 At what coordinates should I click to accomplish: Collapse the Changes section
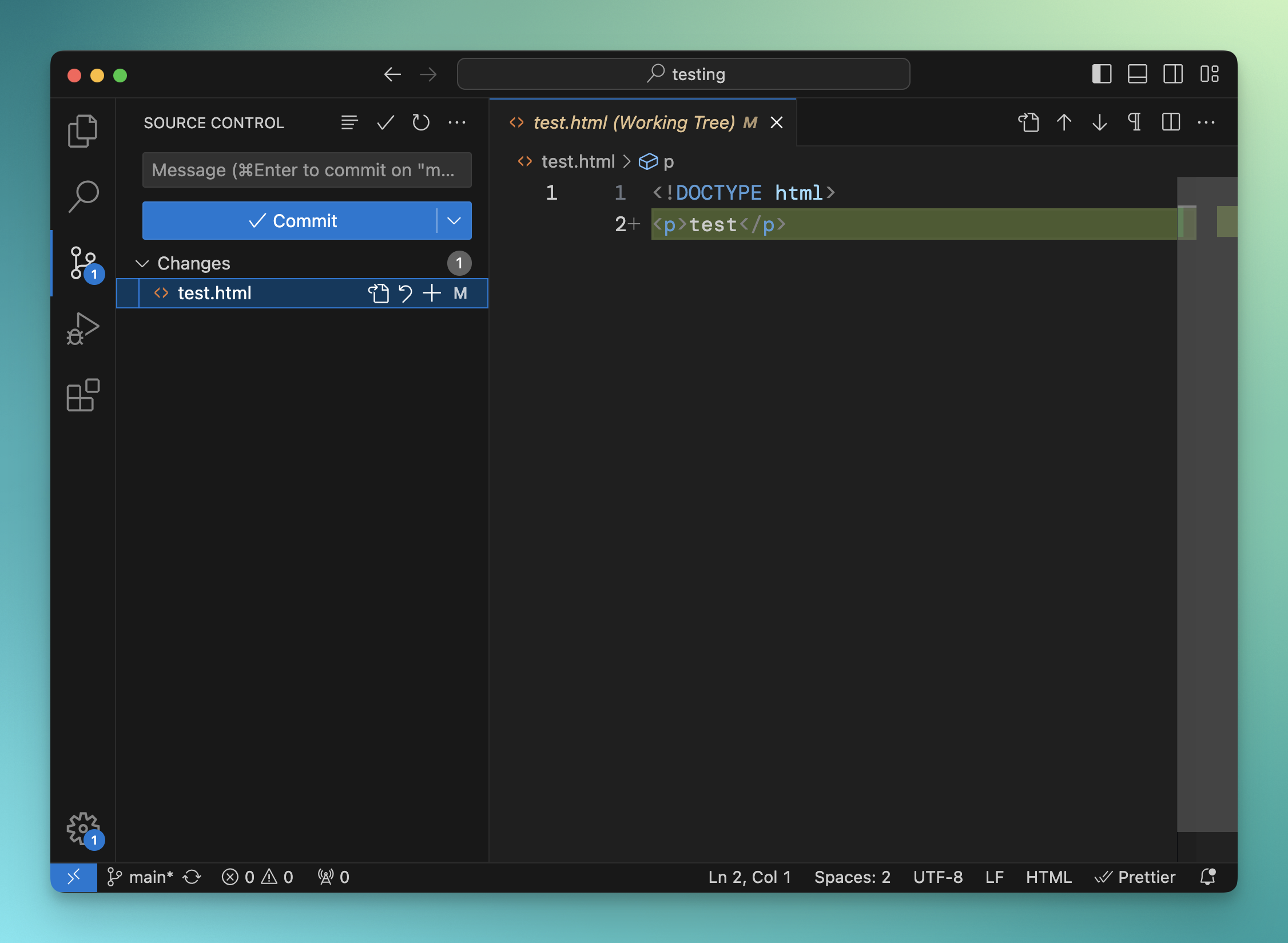(x=142, y=263)
